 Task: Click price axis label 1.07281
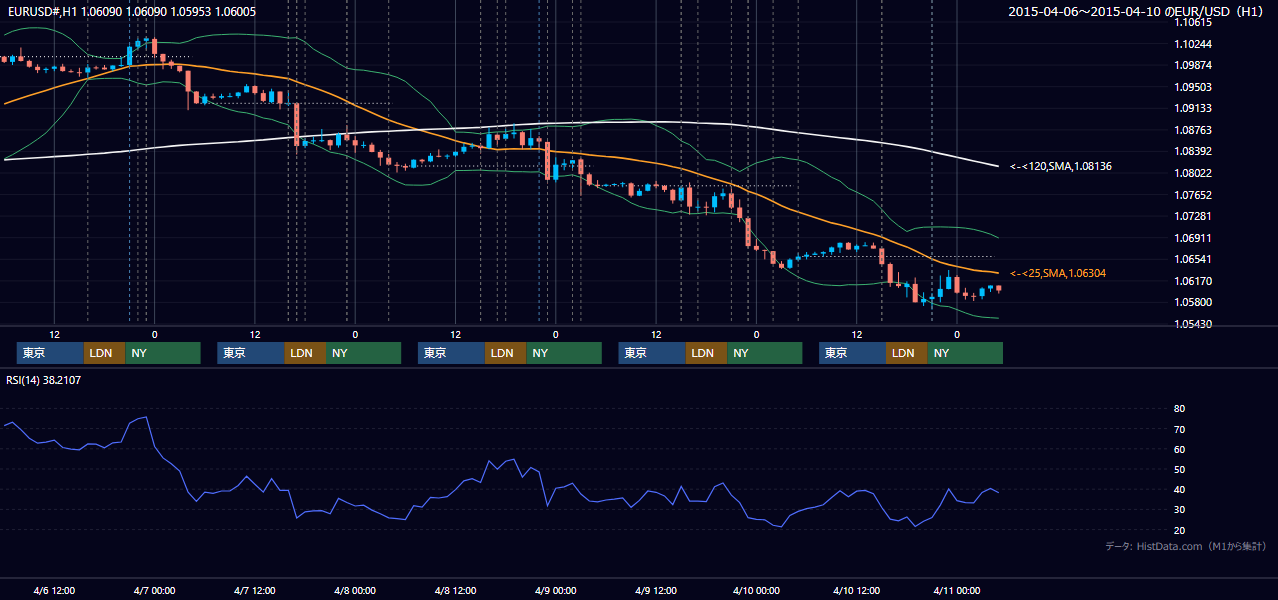1193,216
